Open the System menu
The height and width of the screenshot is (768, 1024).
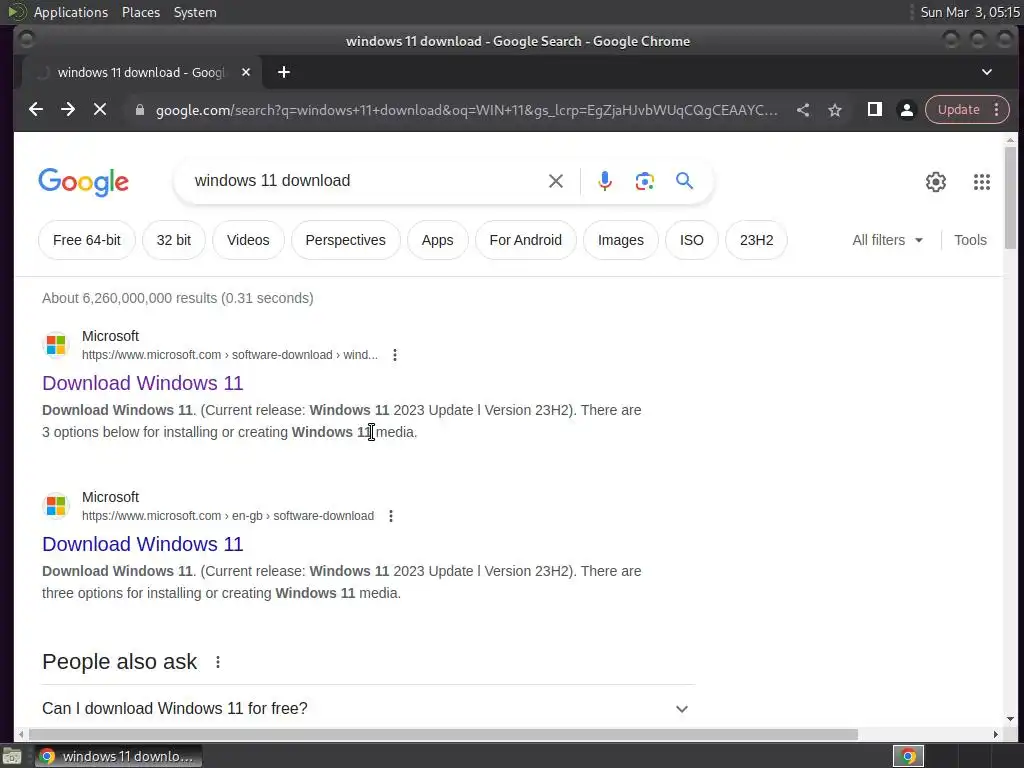click(195, 12)
